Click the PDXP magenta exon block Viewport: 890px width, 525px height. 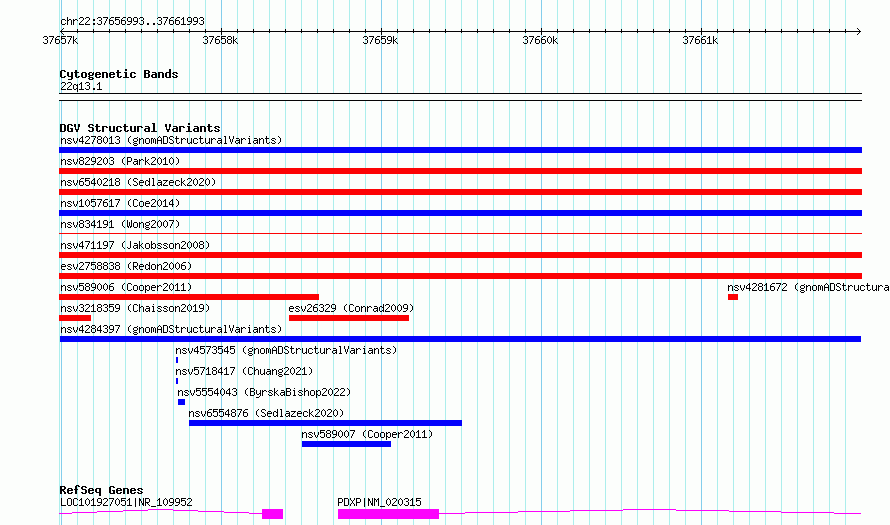click(388, 514)
